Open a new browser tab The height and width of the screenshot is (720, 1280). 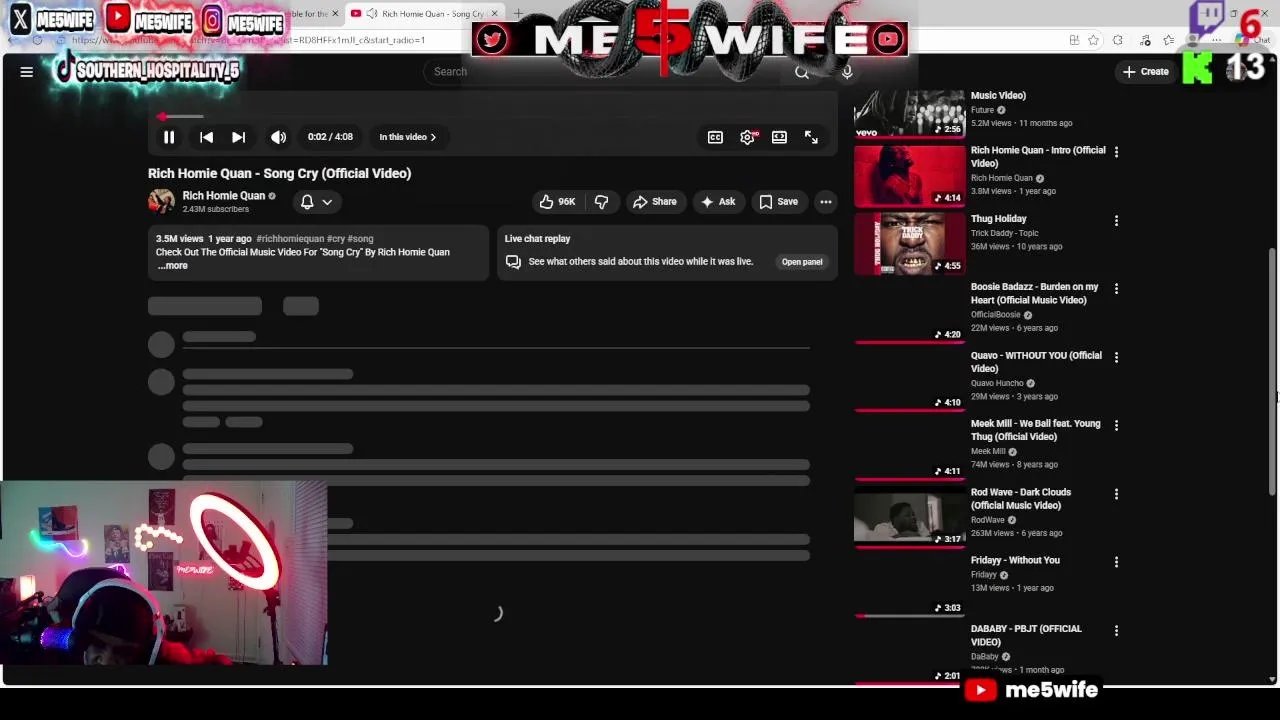pos(518,13)
